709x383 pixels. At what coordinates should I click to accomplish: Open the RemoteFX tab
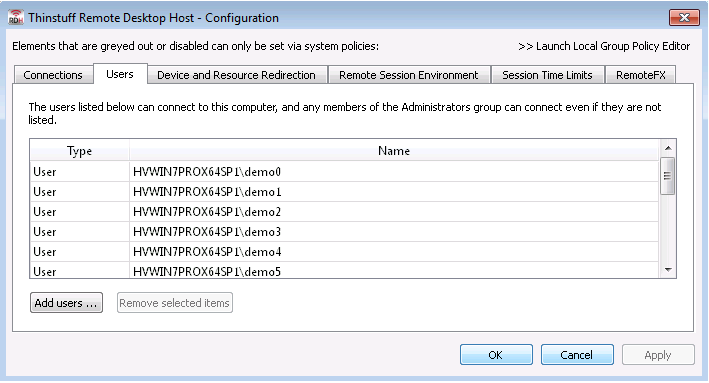point(641,75)
